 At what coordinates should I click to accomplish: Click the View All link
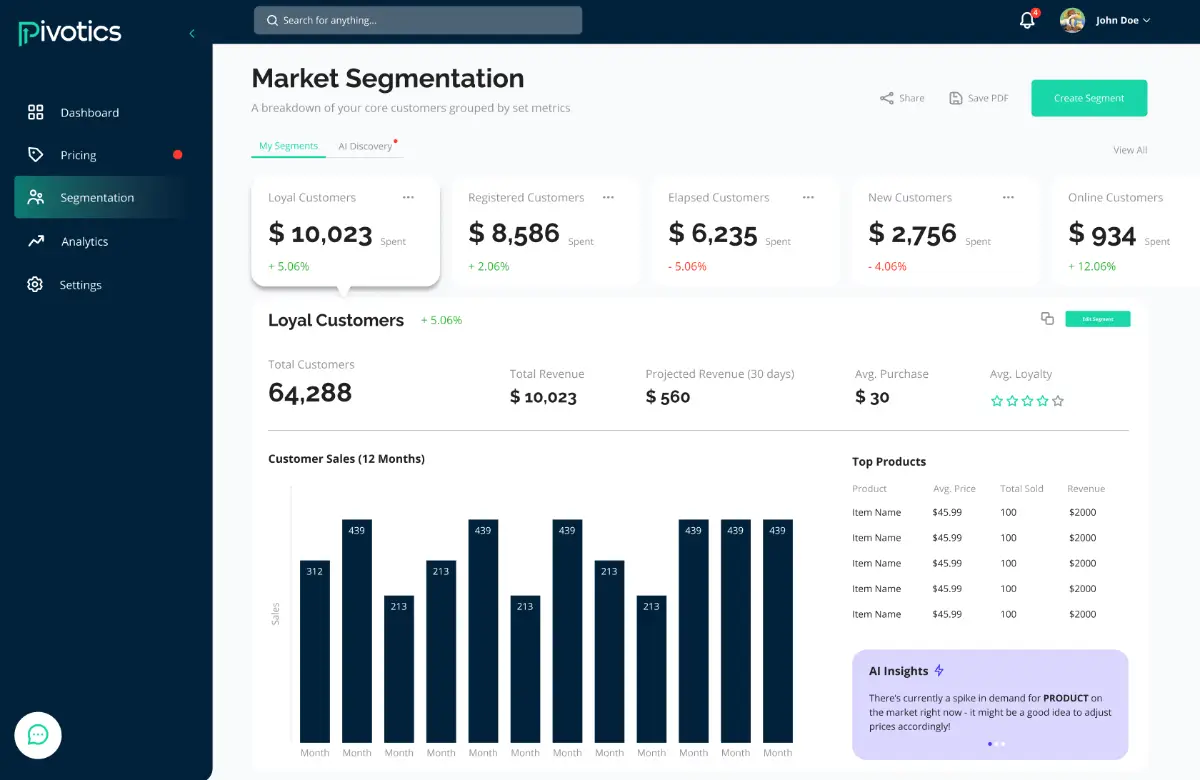coord(1130,150)
